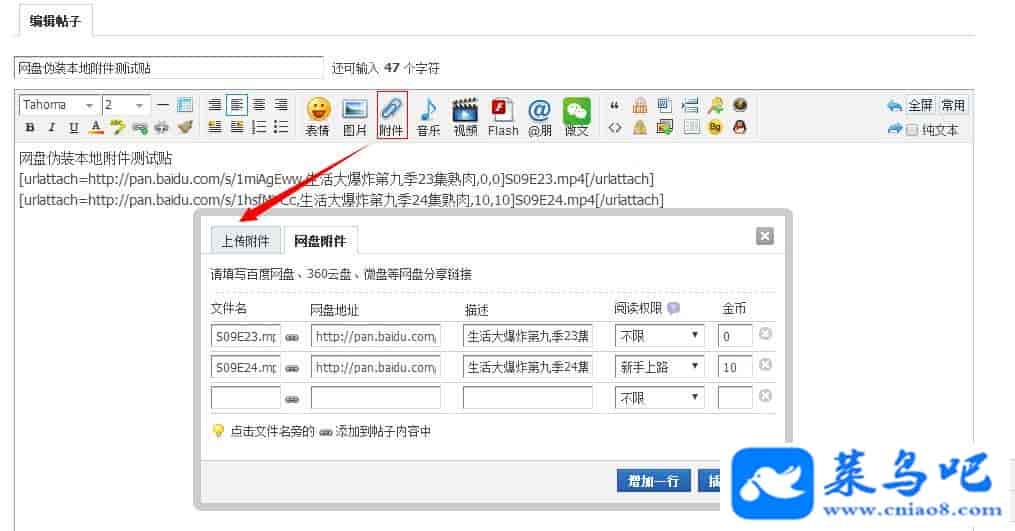Toggle bold formatting in the editor toolbar
1015x531 pixels.
pos(30,128)
